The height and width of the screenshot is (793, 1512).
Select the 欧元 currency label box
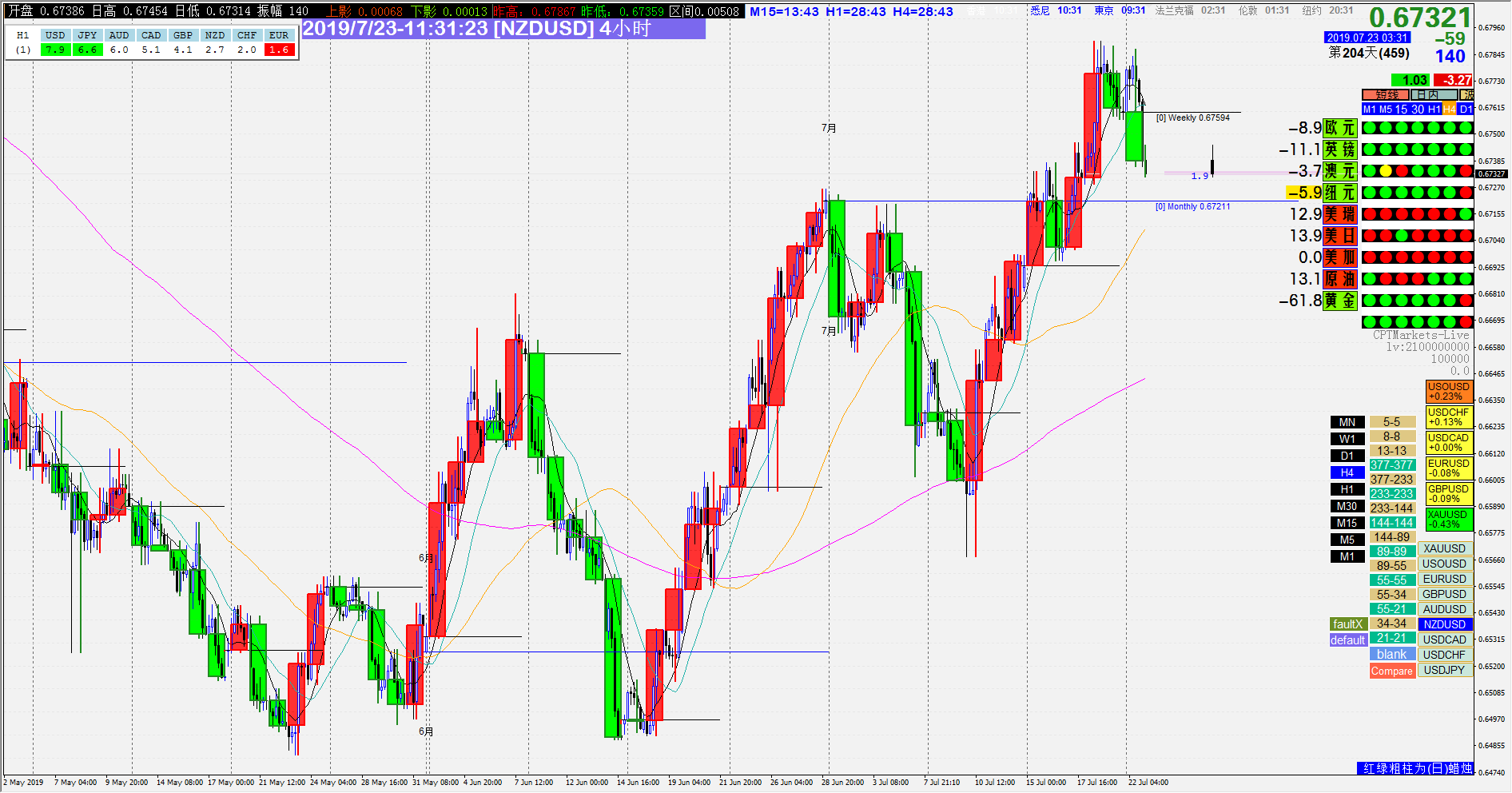pyautogui.click(x=1340, y=128)
